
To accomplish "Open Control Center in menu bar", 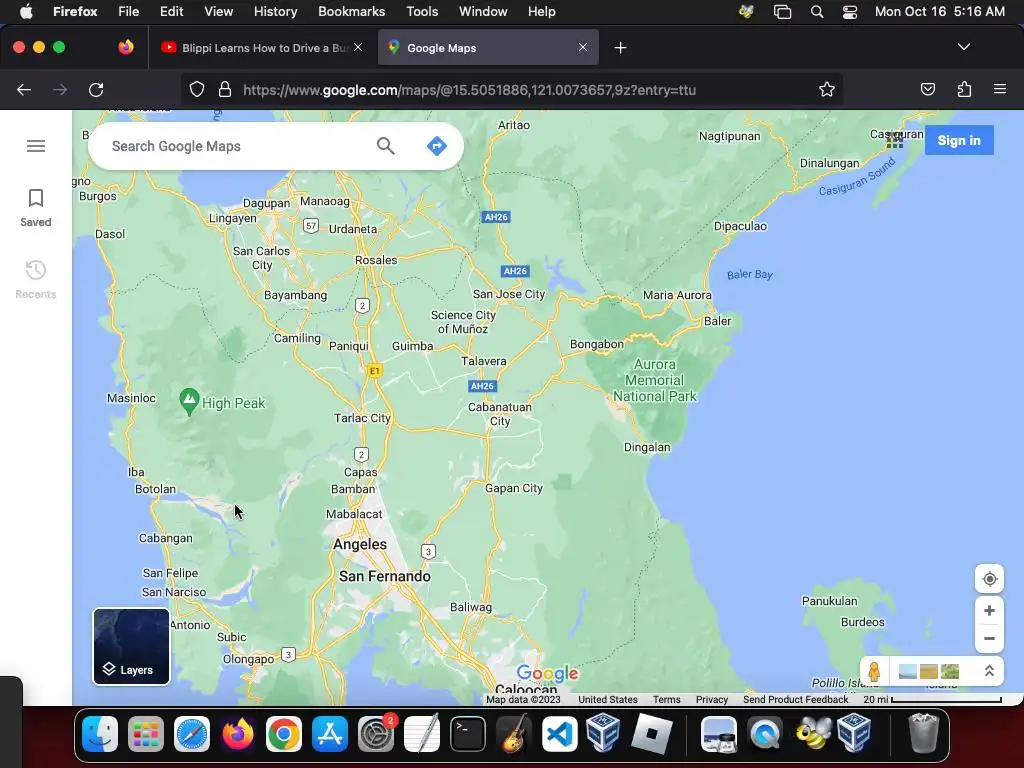I will pos(850,12).
